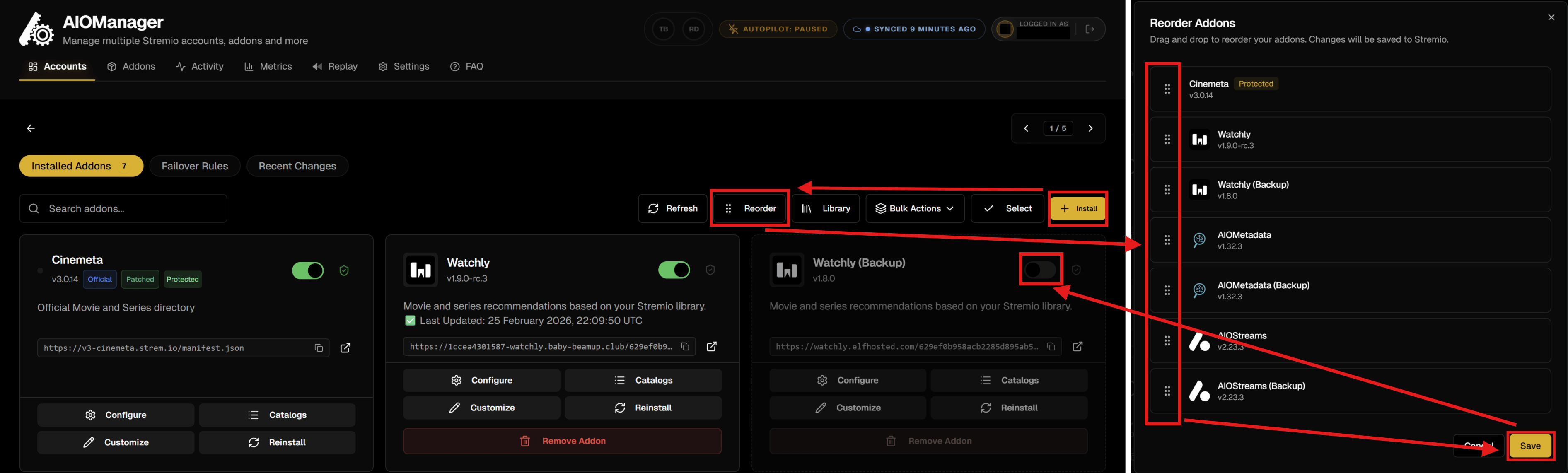Click the Refresh button

[x=673, y=209]
